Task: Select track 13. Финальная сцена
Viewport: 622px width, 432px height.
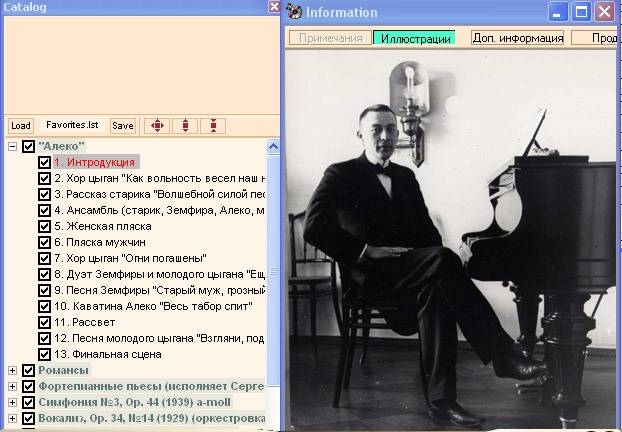Action: point(108,354)
